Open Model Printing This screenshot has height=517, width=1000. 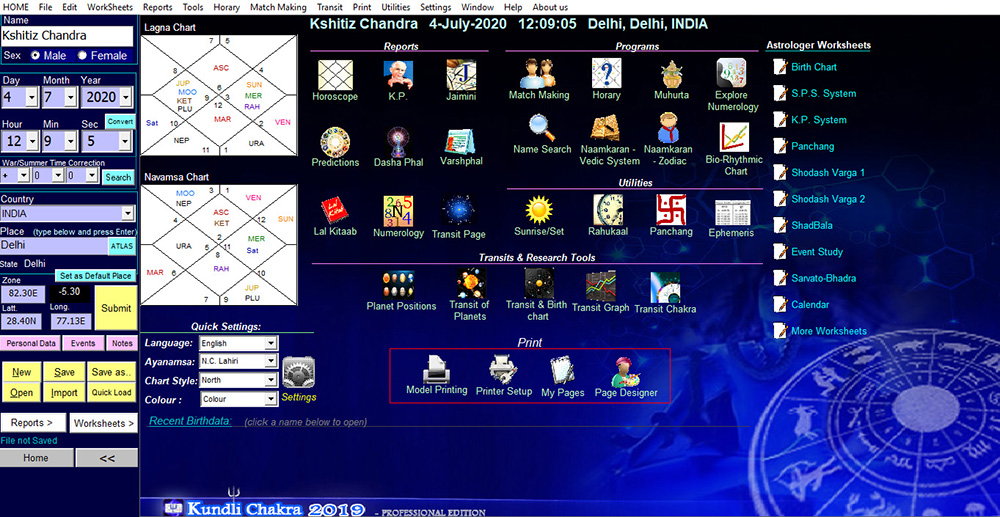(x=437, y=370)
